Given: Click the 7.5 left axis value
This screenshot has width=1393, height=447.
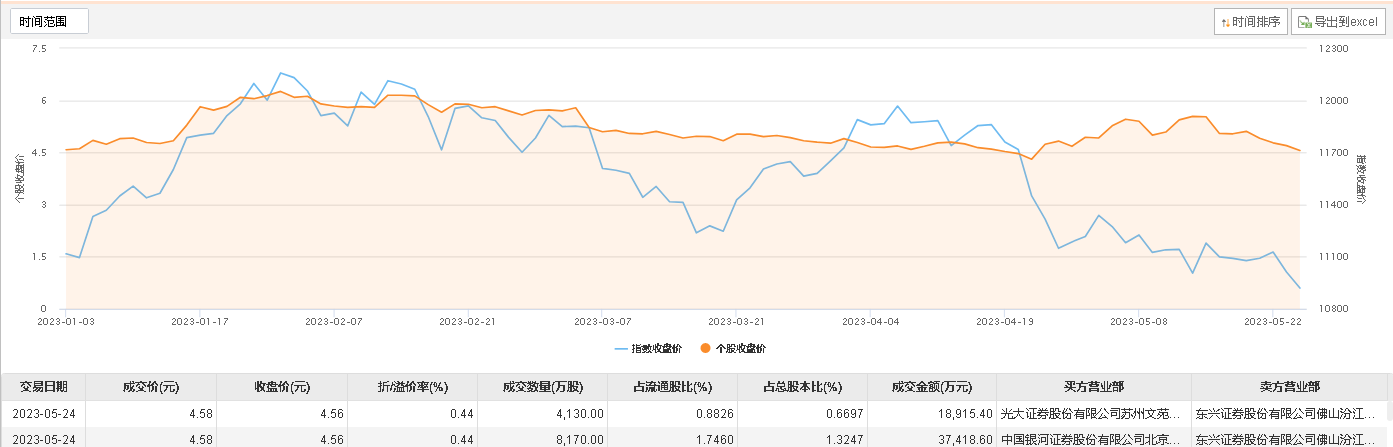Looking at the screenshot, I should pyautogui.click(x=40, y=48).
